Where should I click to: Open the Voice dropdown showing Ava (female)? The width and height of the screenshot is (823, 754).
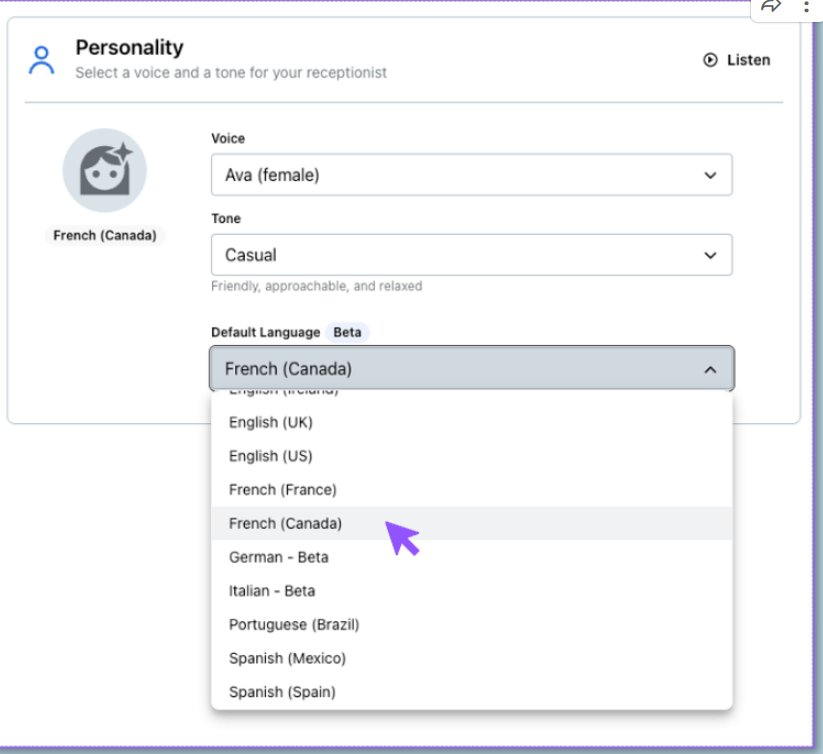(470, 174)
